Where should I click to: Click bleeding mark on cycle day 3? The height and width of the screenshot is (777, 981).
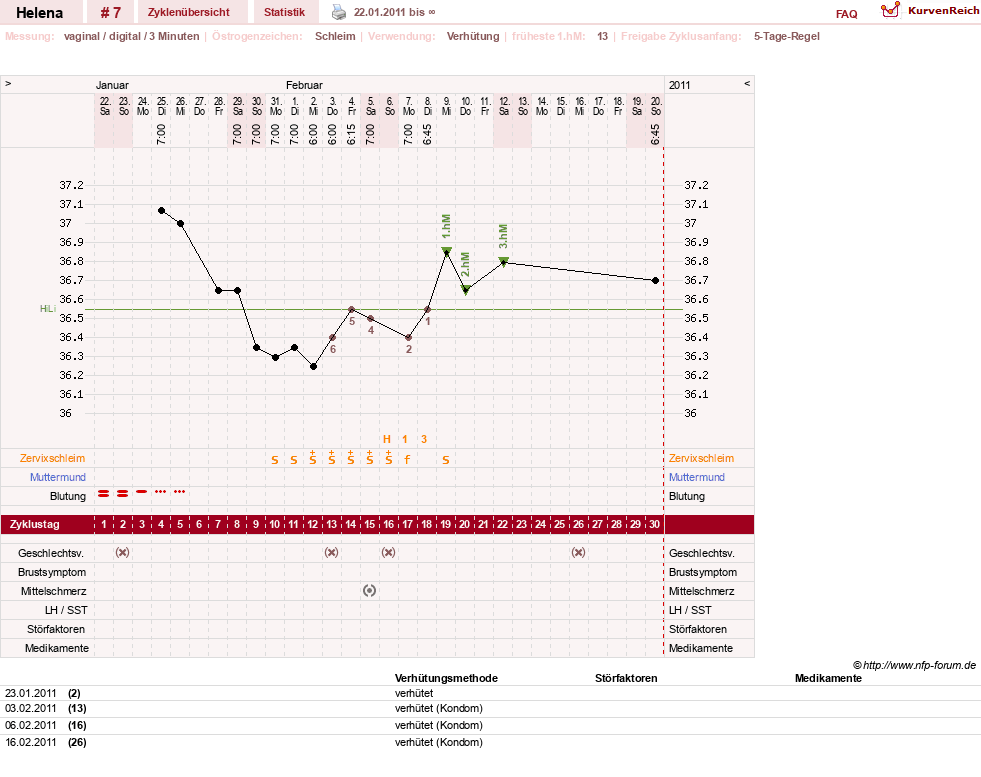[x=142, y=492]
